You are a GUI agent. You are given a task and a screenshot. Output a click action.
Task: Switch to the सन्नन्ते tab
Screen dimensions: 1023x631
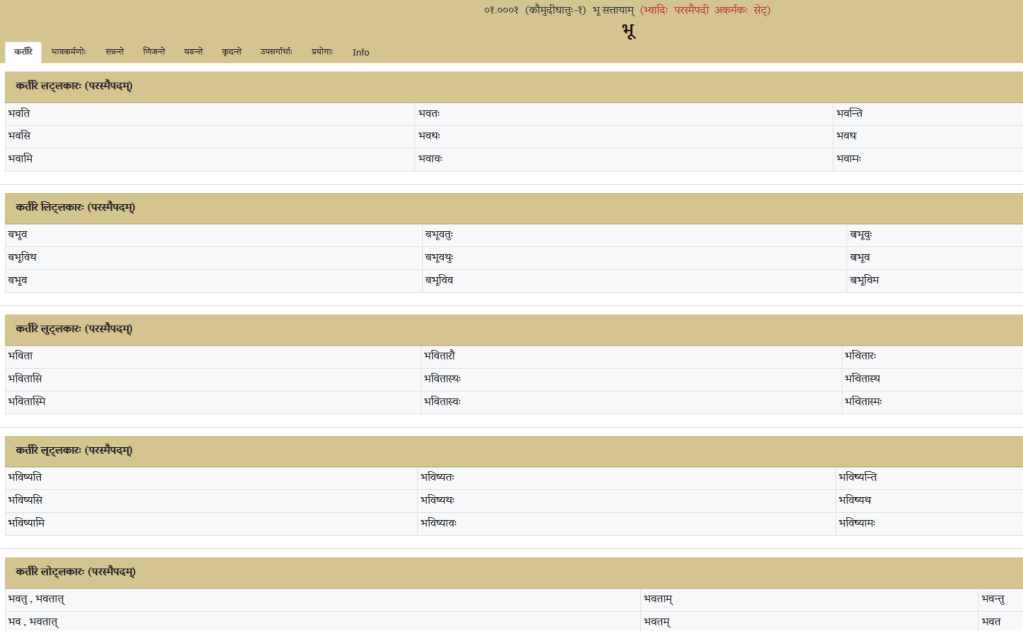(x=115, y=52)
